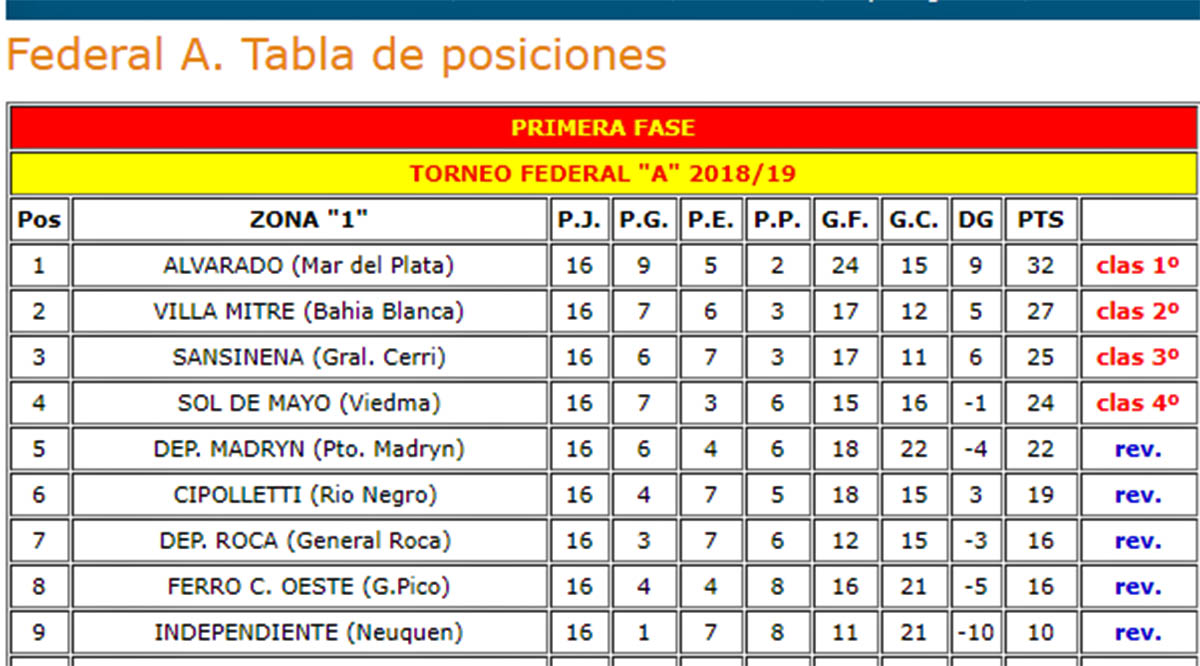
Task: Click the DG column header
Action: click(x=976, y=220)
